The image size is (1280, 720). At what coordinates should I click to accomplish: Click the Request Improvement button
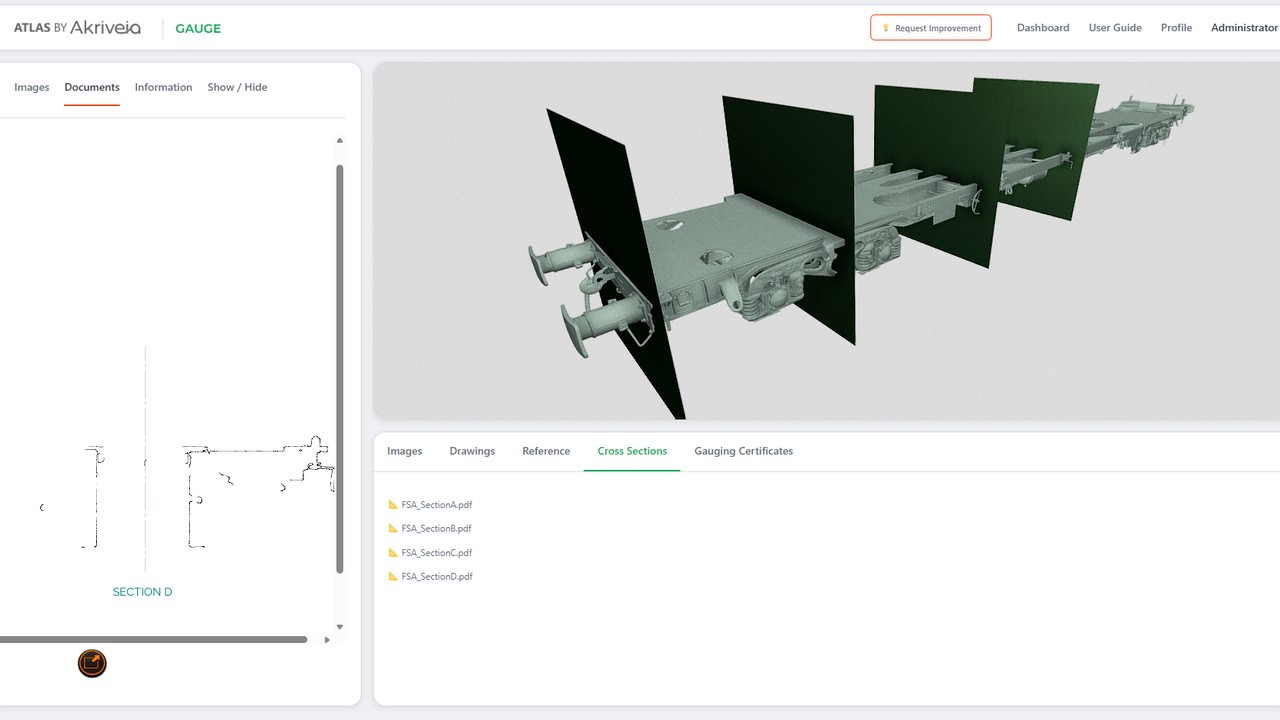pos(931,28)
